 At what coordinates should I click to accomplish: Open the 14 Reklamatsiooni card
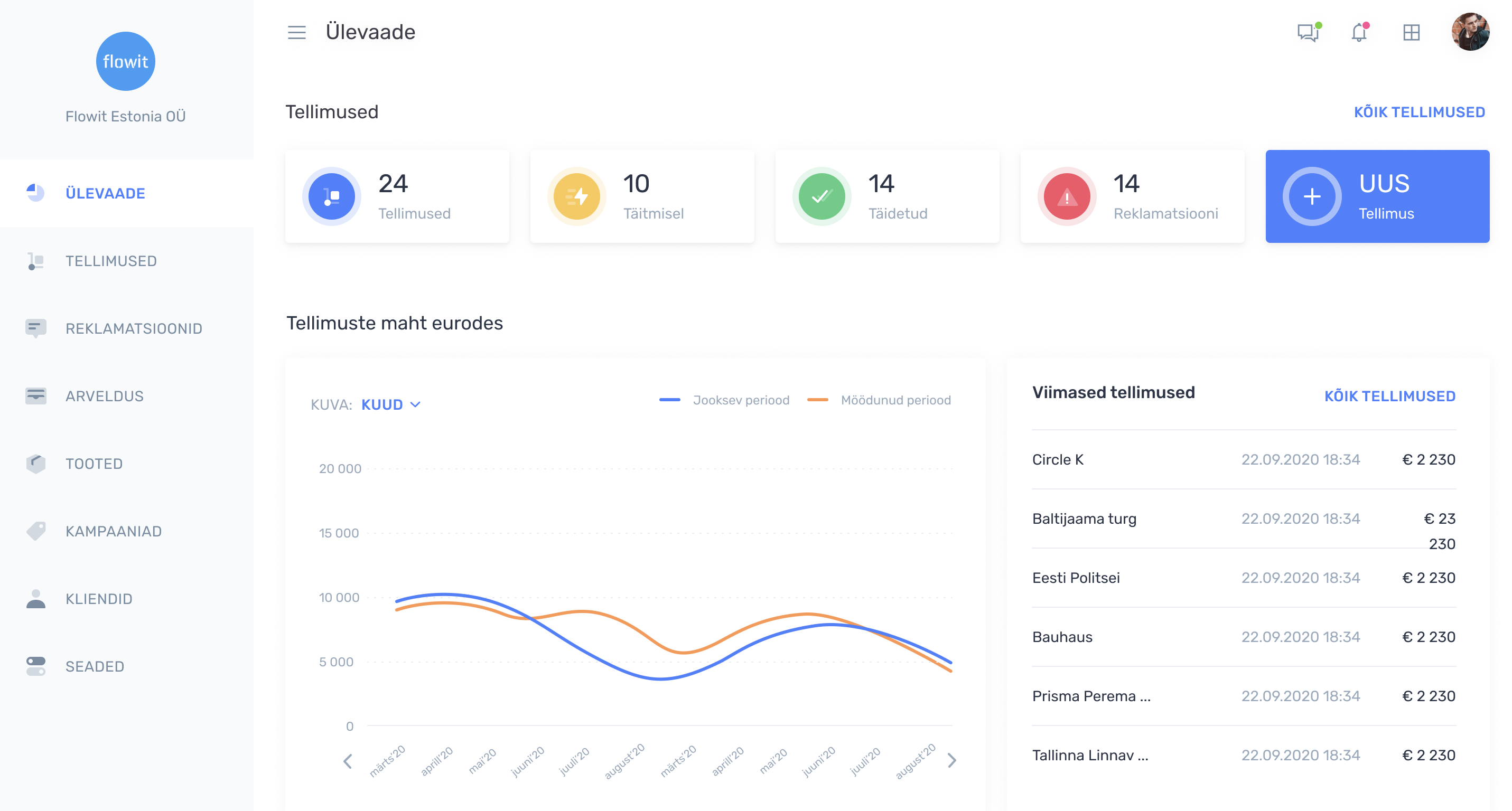coord(1132,196)
